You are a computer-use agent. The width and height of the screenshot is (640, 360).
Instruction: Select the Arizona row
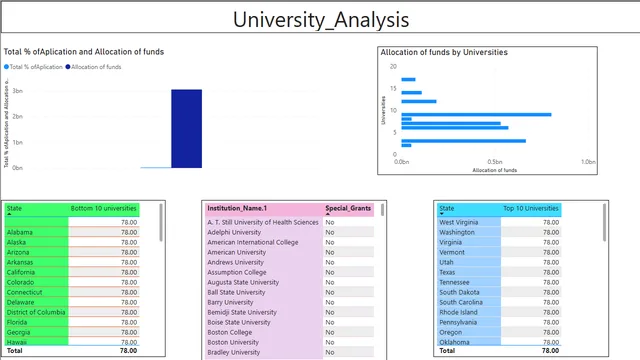coord(72,252)
